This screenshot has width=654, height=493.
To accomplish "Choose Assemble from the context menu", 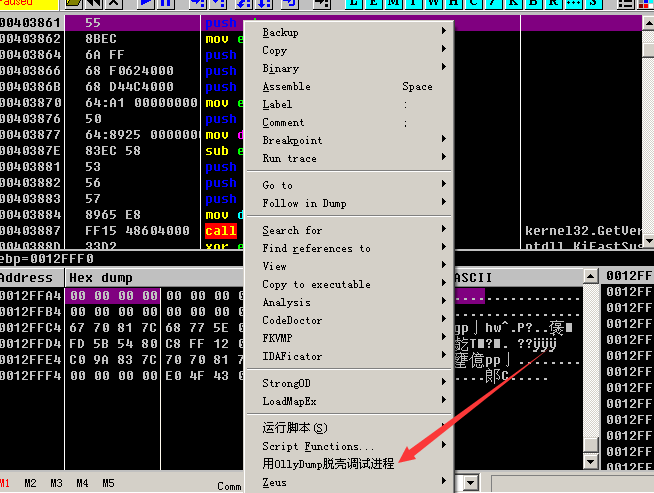I will point(349,86).
